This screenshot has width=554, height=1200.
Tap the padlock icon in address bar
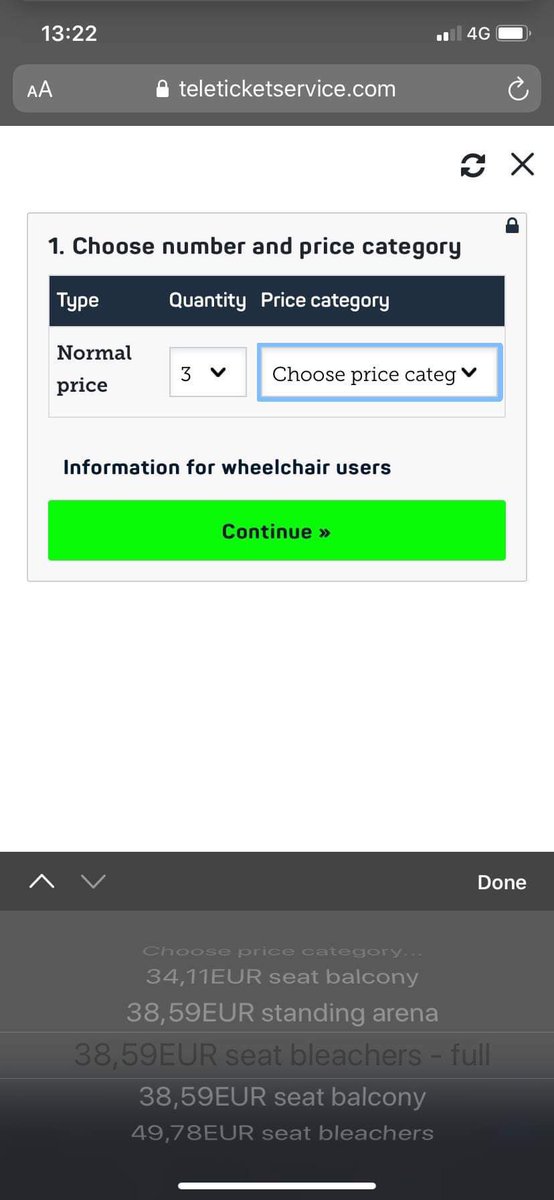(163, 89)
